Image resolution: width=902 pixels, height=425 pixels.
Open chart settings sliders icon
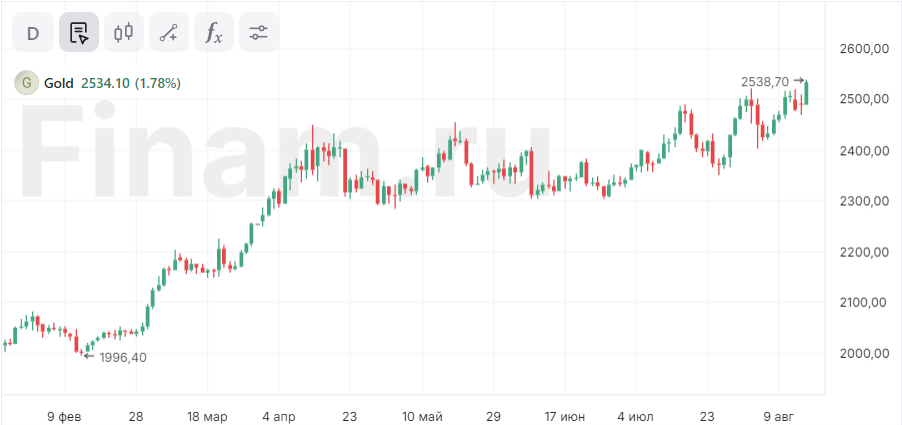tap(259, 33)
